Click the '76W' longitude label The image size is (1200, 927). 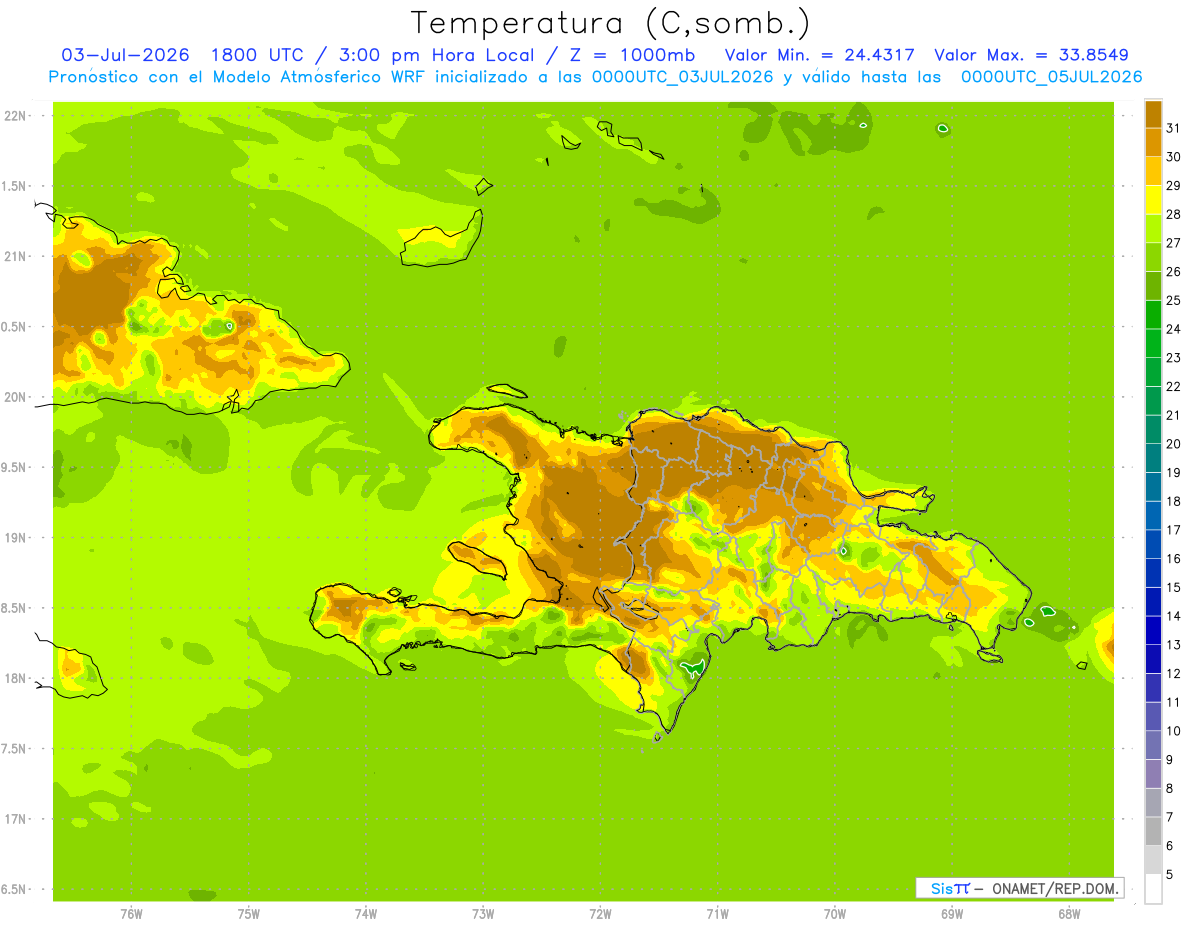click(131, 914)
